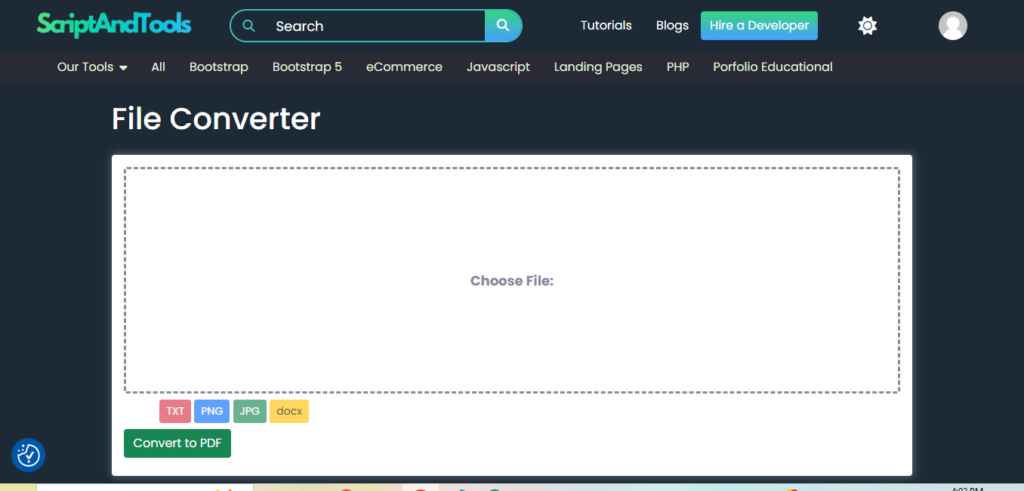Expand the Our Tools dropdown
Screen dimensions: 1024x491
coord(92,67)
